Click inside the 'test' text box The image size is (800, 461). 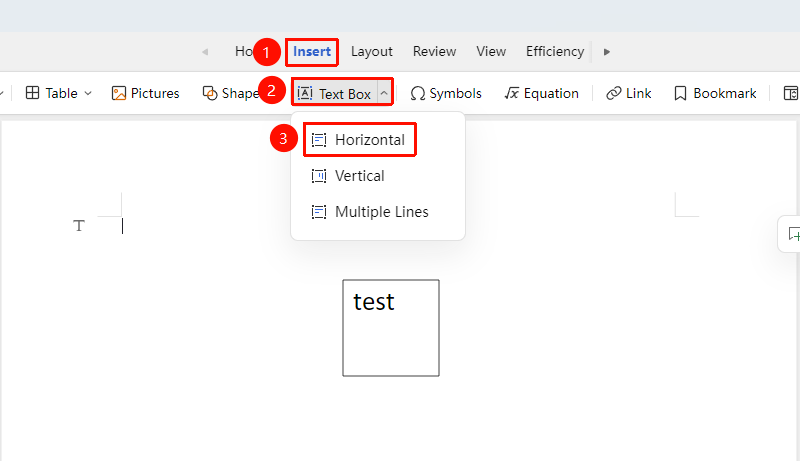click(x=391, y=328)
